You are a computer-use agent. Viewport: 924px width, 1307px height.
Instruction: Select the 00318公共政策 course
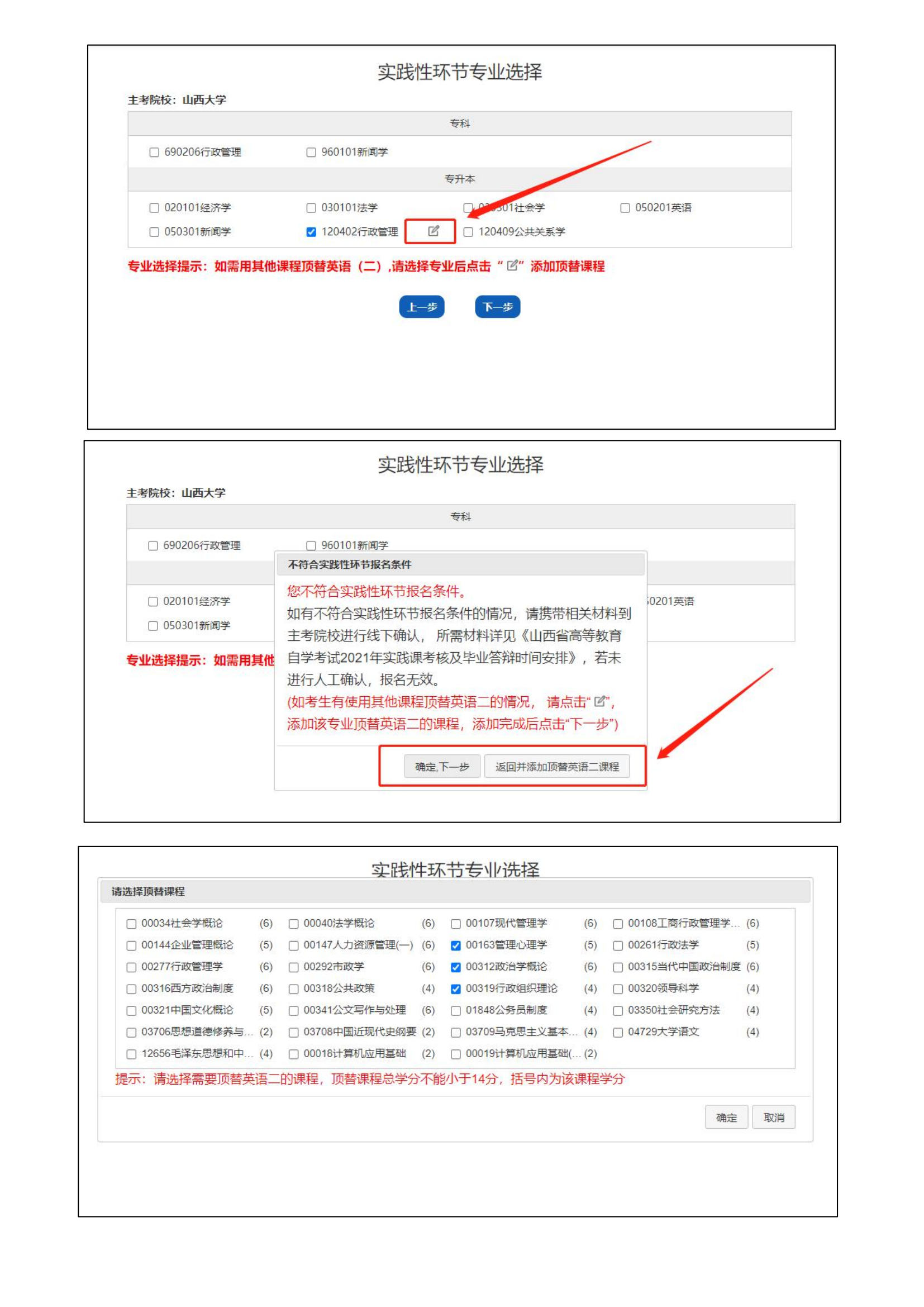point(294,989)
